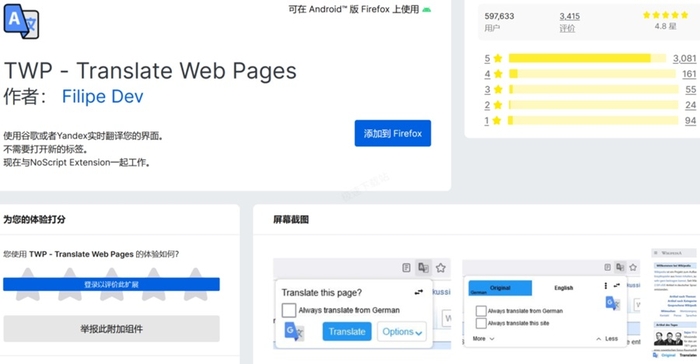Click bookmark star icon in first screenshot
This screenshot has width=700, height=364.
tap(441, 268)
